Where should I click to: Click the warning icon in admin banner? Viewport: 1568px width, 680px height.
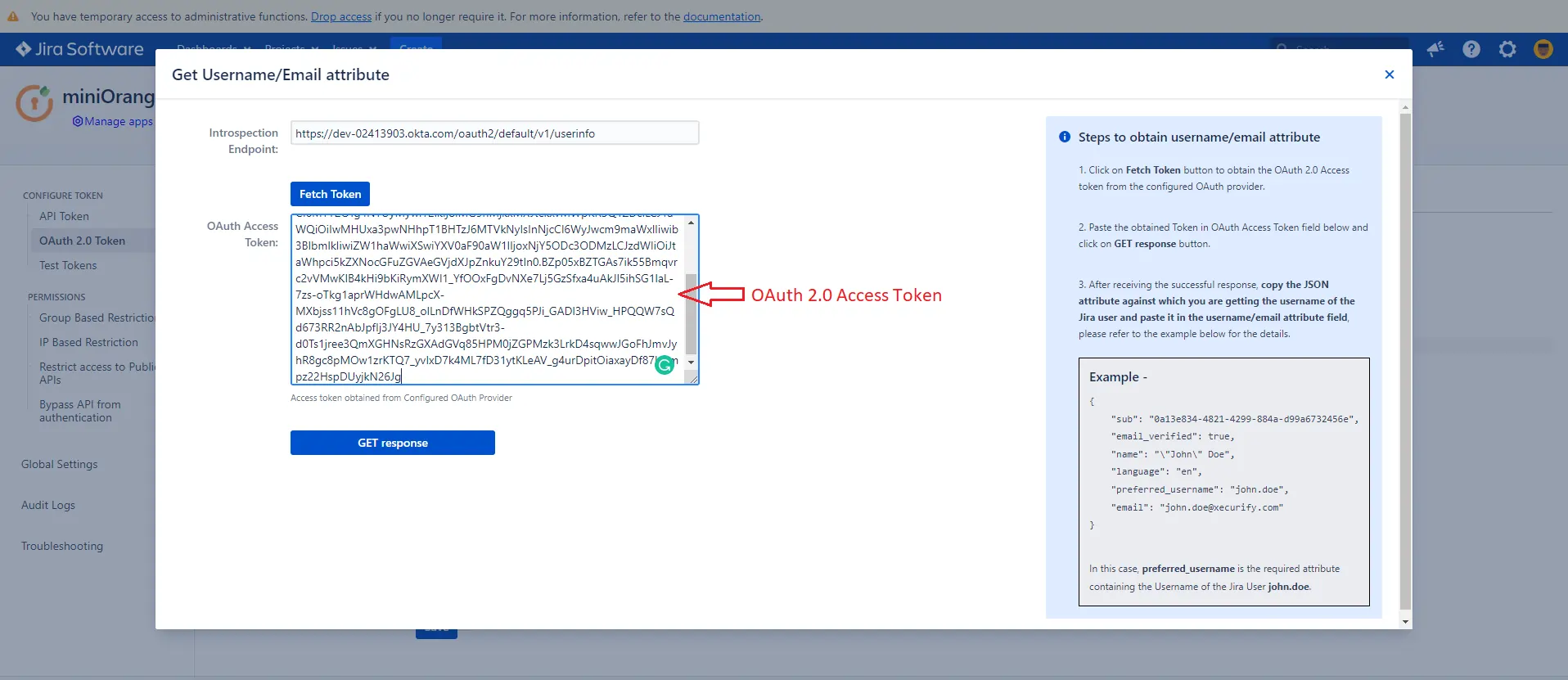click(13, 16)
